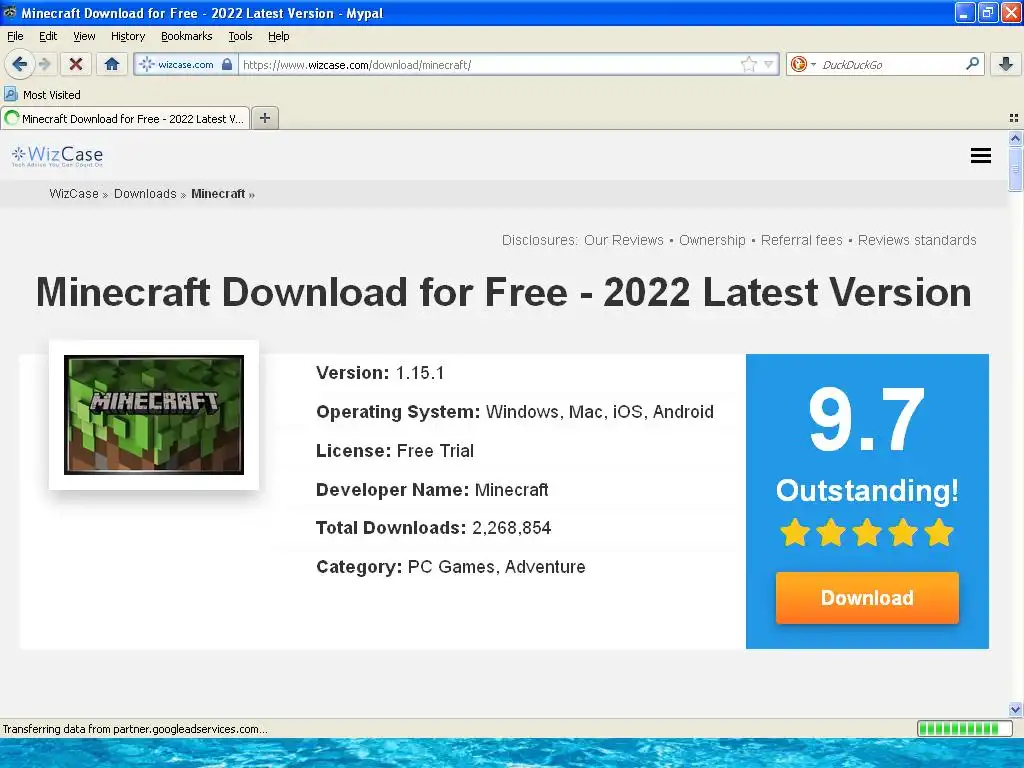
Task: Open the Downloads arrow toolbar button
Action: click(x=1006, y=64)
